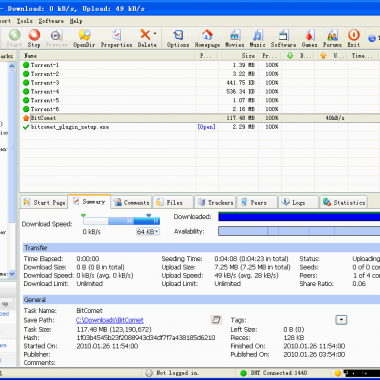Click the Not logged in status icon
380x380 pixels.
149,373
